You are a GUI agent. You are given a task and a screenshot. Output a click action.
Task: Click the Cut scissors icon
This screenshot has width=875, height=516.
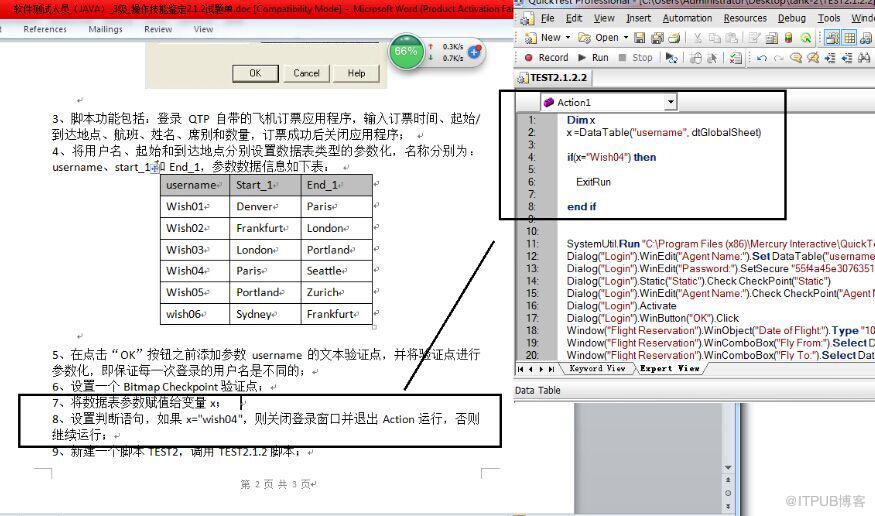pyautogui.click(x=698, y=37)
